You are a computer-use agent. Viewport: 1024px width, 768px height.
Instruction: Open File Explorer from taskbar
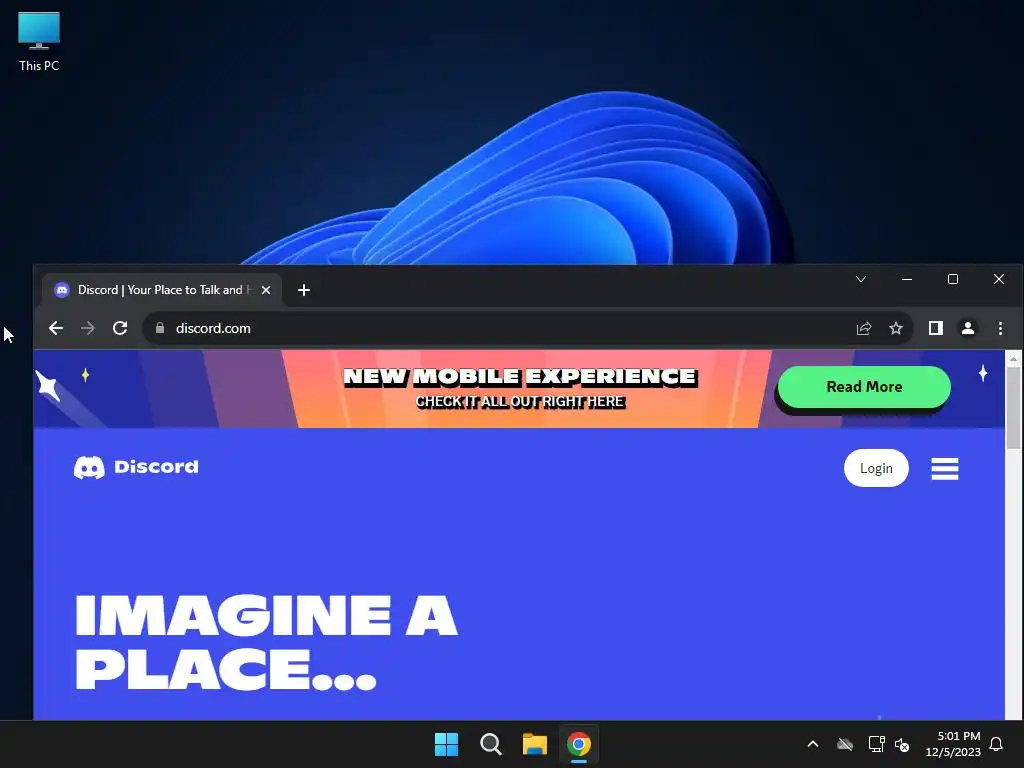(x=534, y=744)
